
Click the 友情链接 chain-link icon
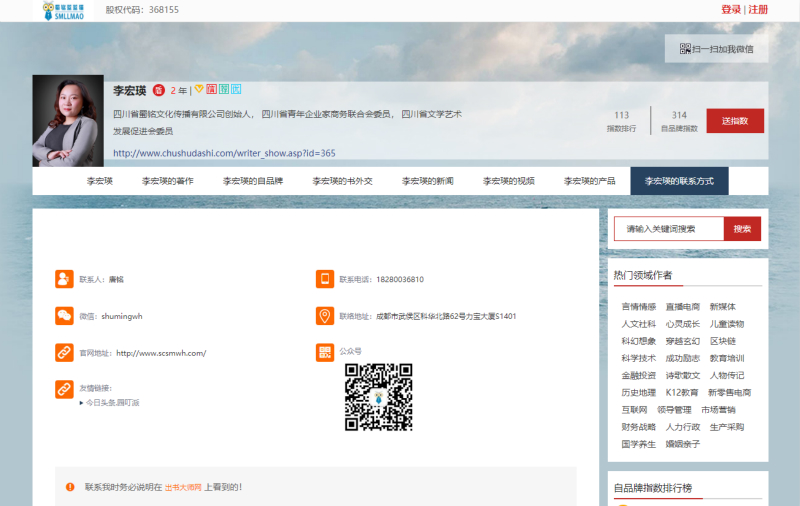point(64,388)
